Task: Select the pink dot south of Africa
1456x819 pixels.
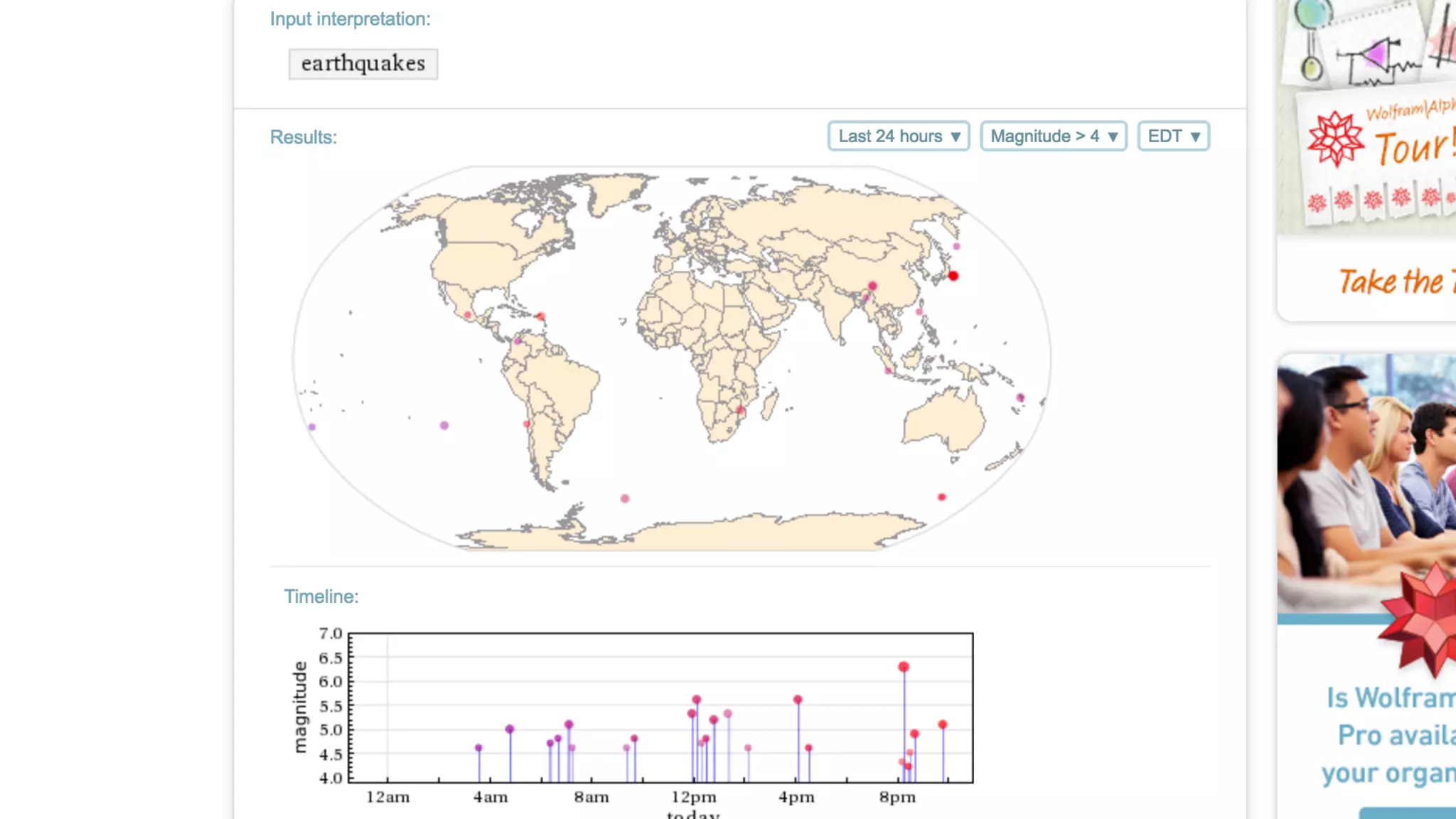Action: tap(625, 498)
